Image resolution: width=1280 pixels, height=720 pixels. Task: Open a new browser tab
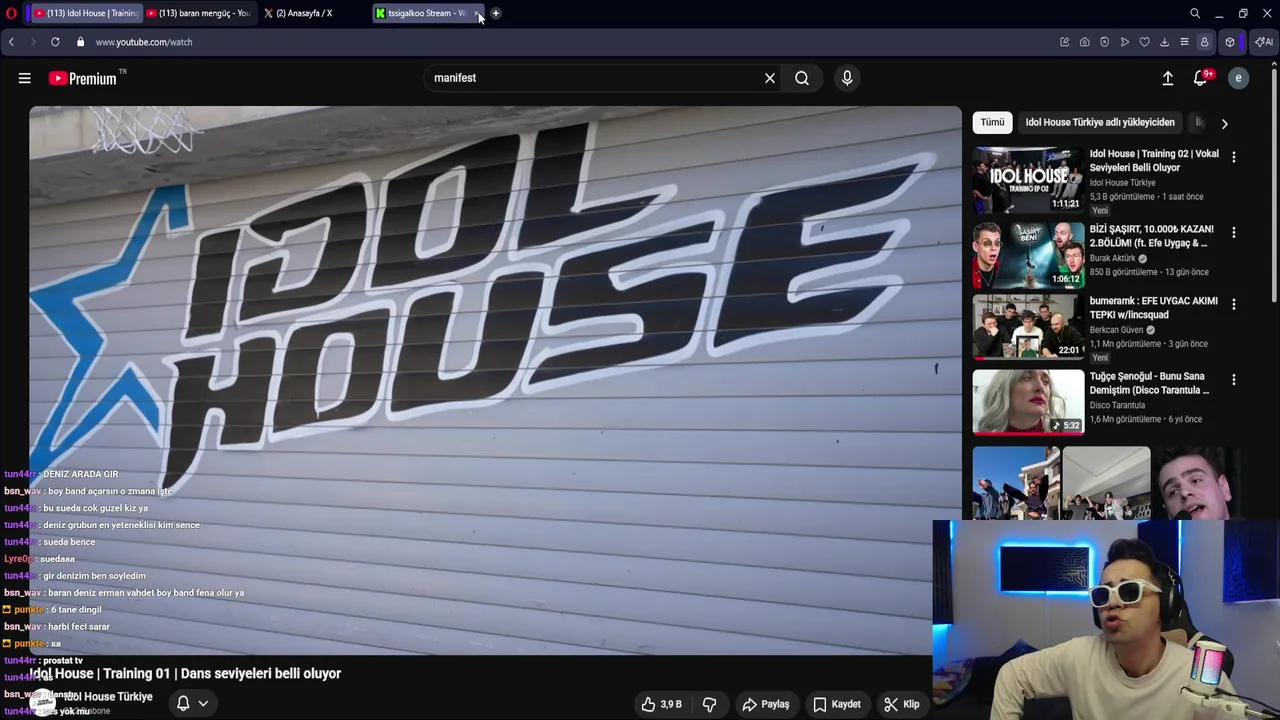[495, 13]
